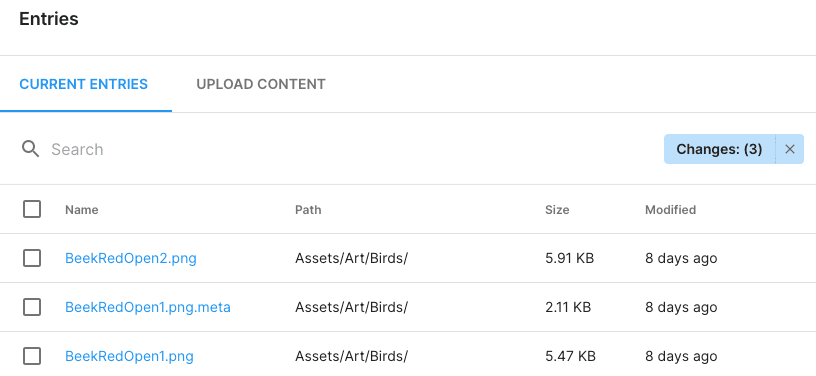
Task: Open the BeekRedOpen1.png.meta file link
Action: [x=148, y=307]
